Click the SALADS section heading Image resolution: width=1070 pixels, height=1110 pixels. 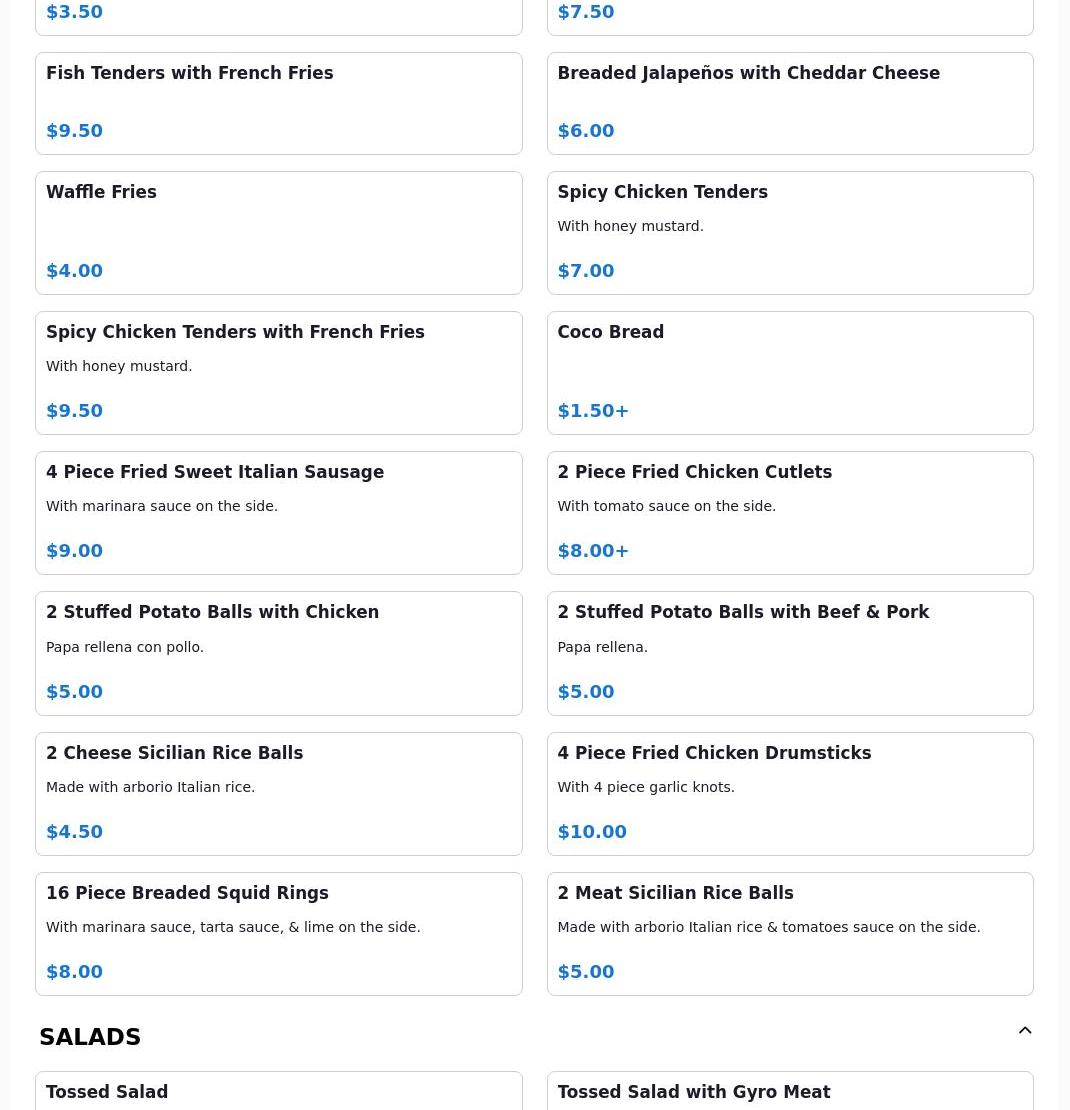90,1037
